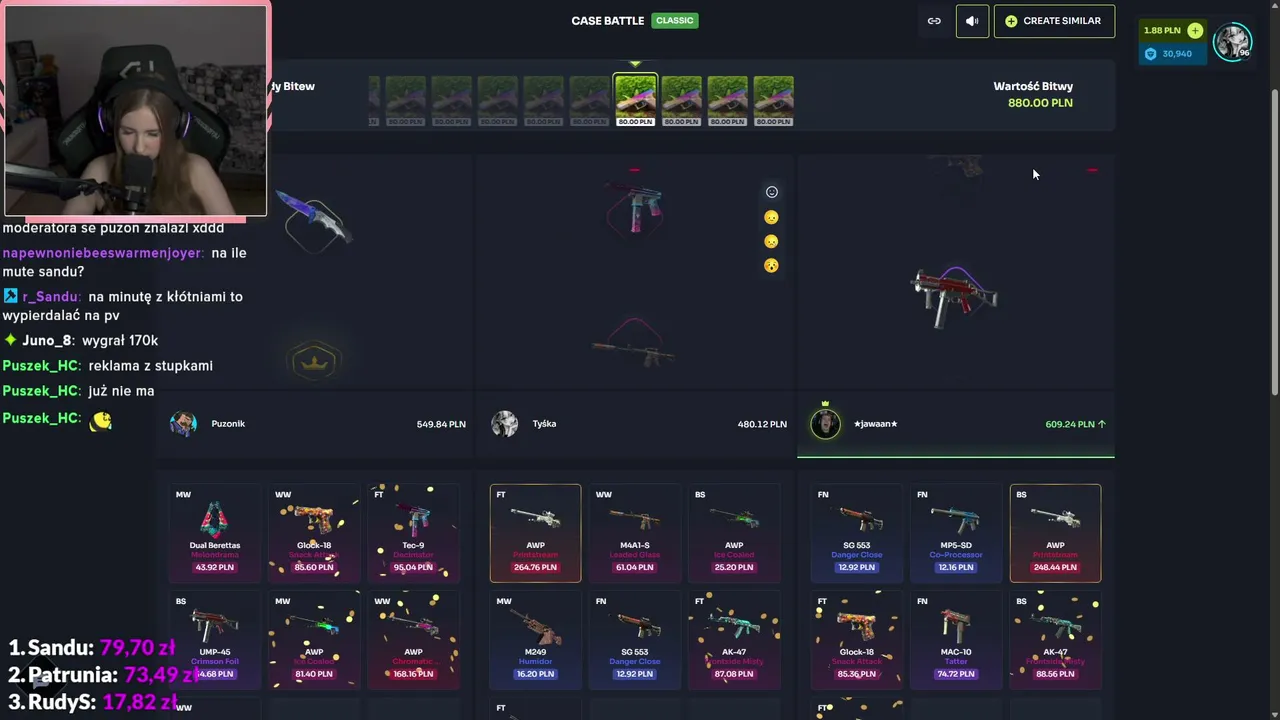
Task: Open the Dual Berettas Melodrama item card
Action: point(215,533)
